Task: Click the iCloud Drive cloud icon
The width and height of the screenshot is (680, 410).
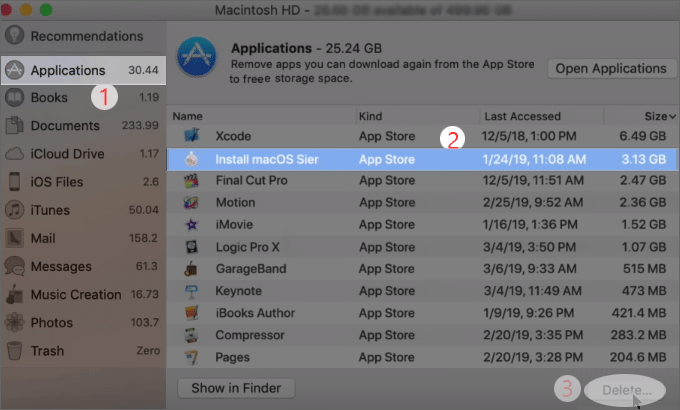Action: click(x=15, y=154)
